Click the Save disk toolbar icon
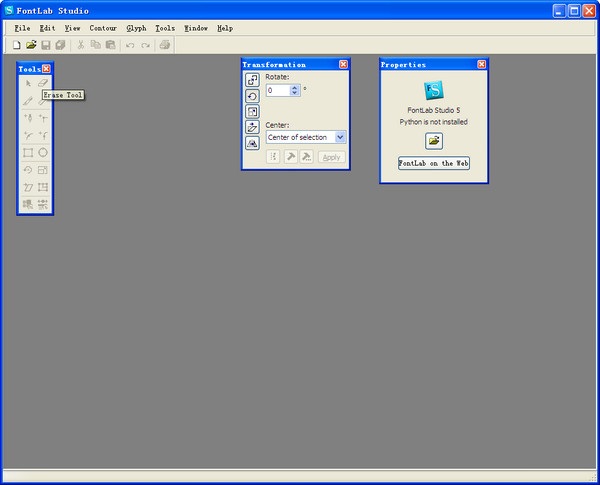Screen dimensions: 600x485 coord(46,45)
